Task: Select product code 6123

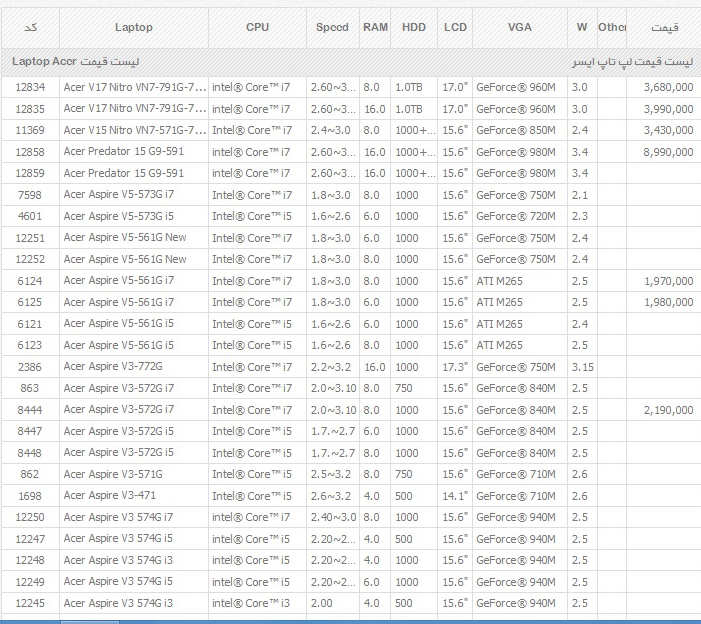Action: point(30,346)
